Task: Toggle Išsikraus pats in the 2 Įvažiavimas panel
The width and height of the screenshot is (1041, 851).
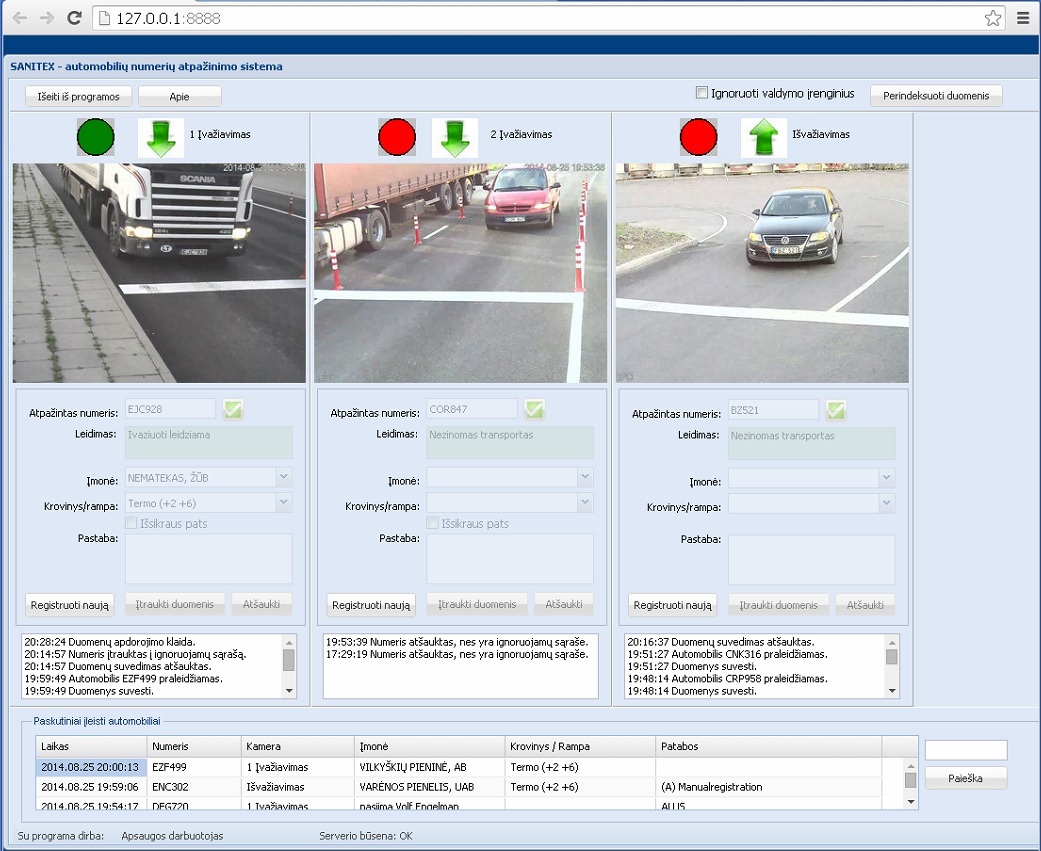Action: point(432,523)
